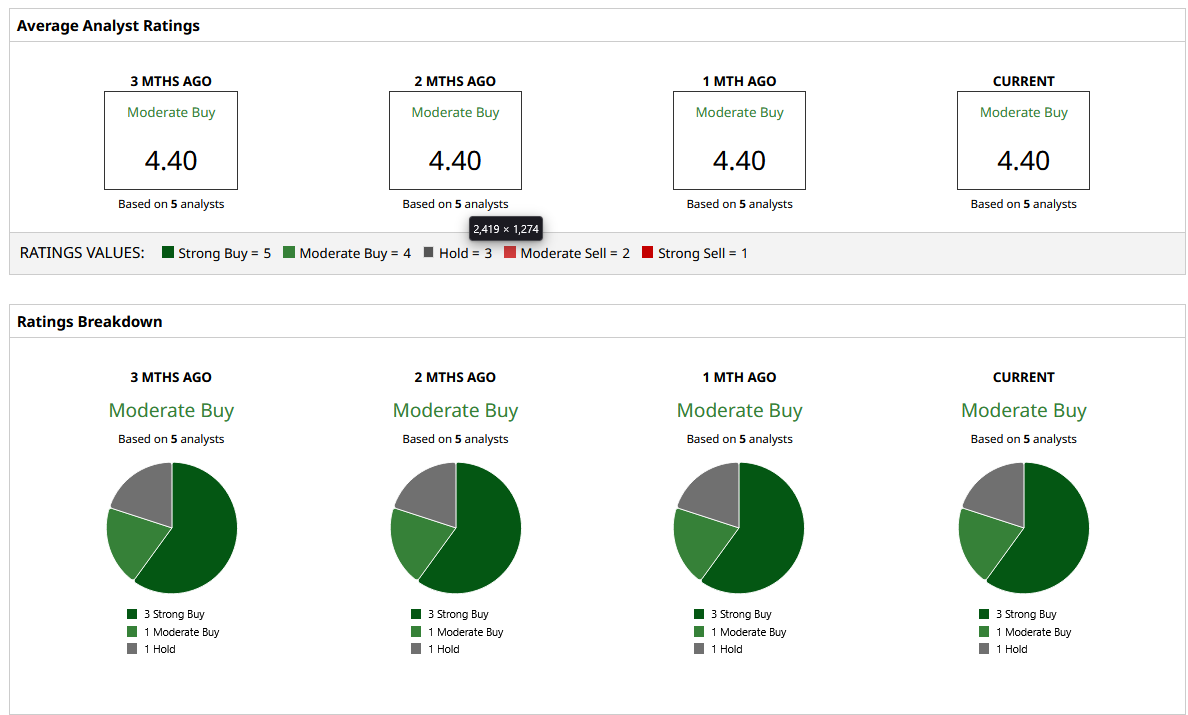Click the 2 MTHS AGO pie chart
The image size is (1188, 715).
(x=456, y=528)
